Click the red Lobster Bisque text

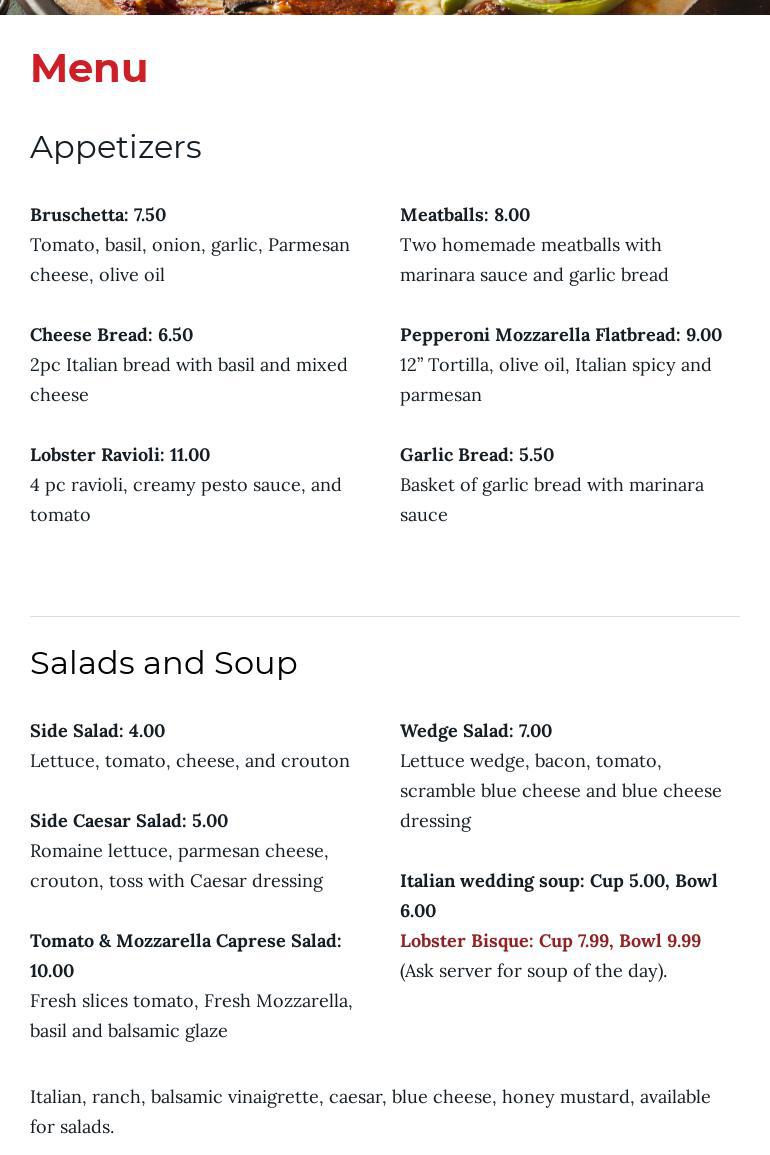550,941
